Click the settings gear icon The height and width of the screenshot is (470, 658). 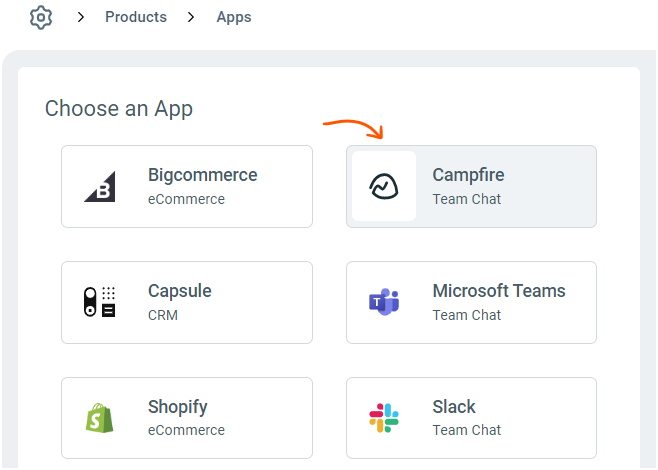(x=41, y=18)
